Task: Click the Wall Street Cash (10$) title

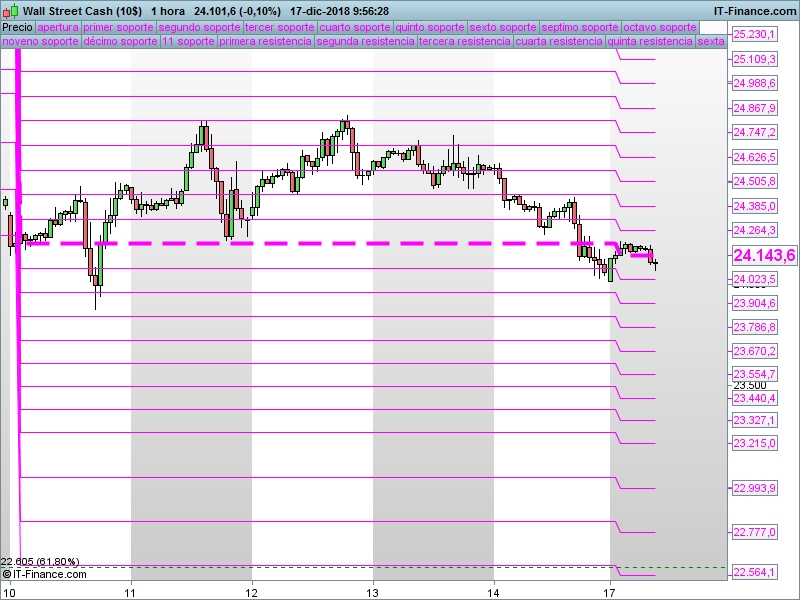Action: point(82,11)
